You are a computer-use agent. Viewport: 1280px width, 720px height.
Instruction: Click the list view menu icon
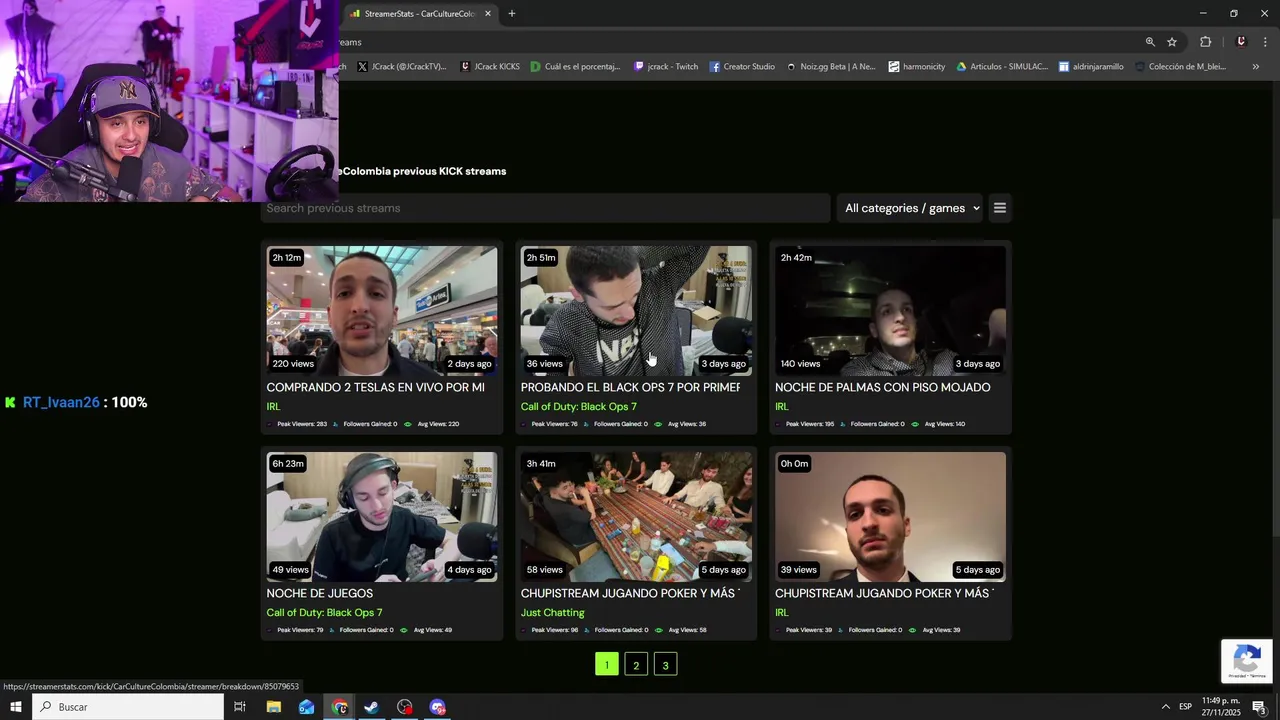(999, 208)
